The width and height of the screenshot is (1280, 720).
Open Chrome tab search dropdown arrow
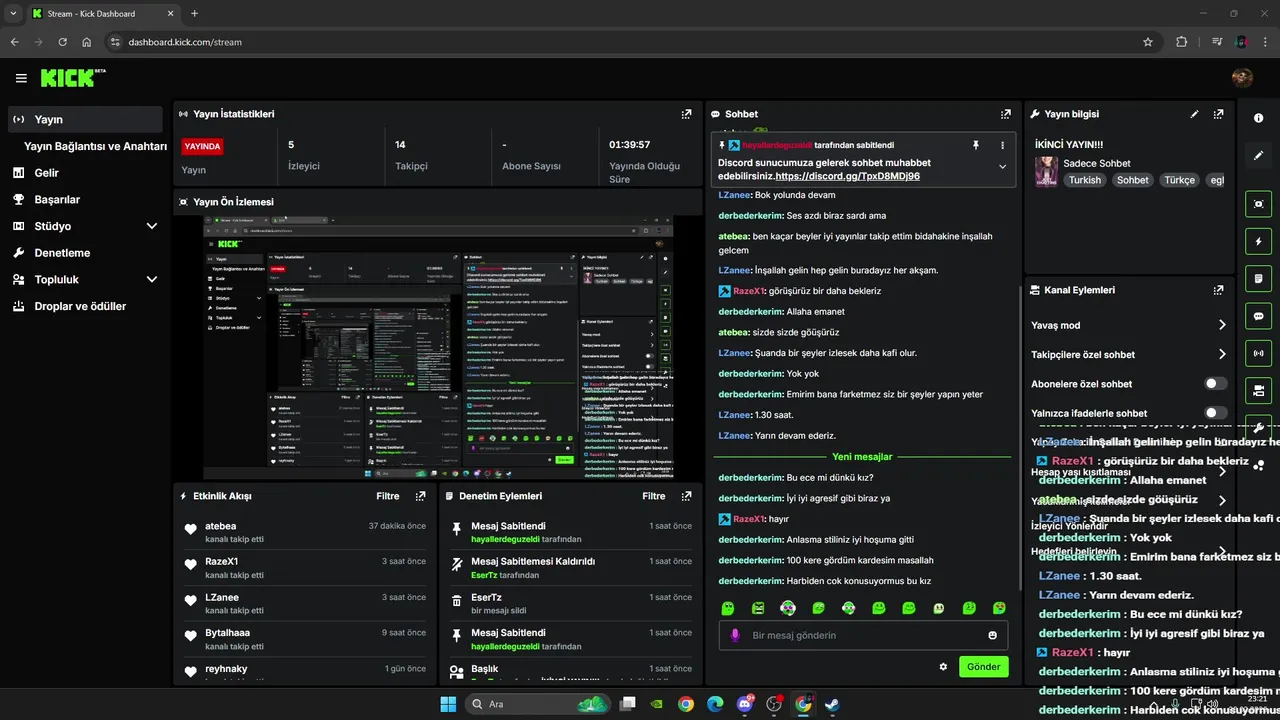tap(13, 14)
